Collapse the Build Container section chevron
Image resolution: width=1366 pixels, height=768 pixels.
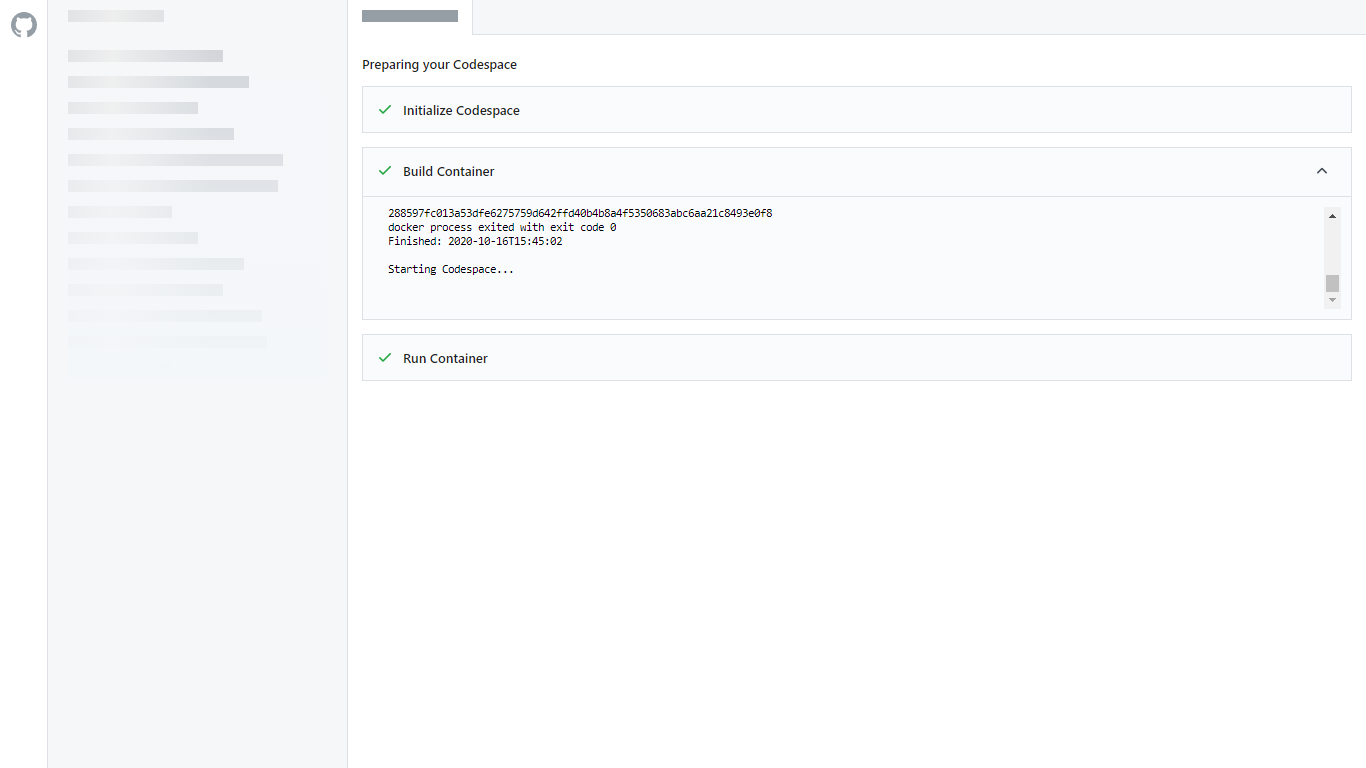point(1322,171)
